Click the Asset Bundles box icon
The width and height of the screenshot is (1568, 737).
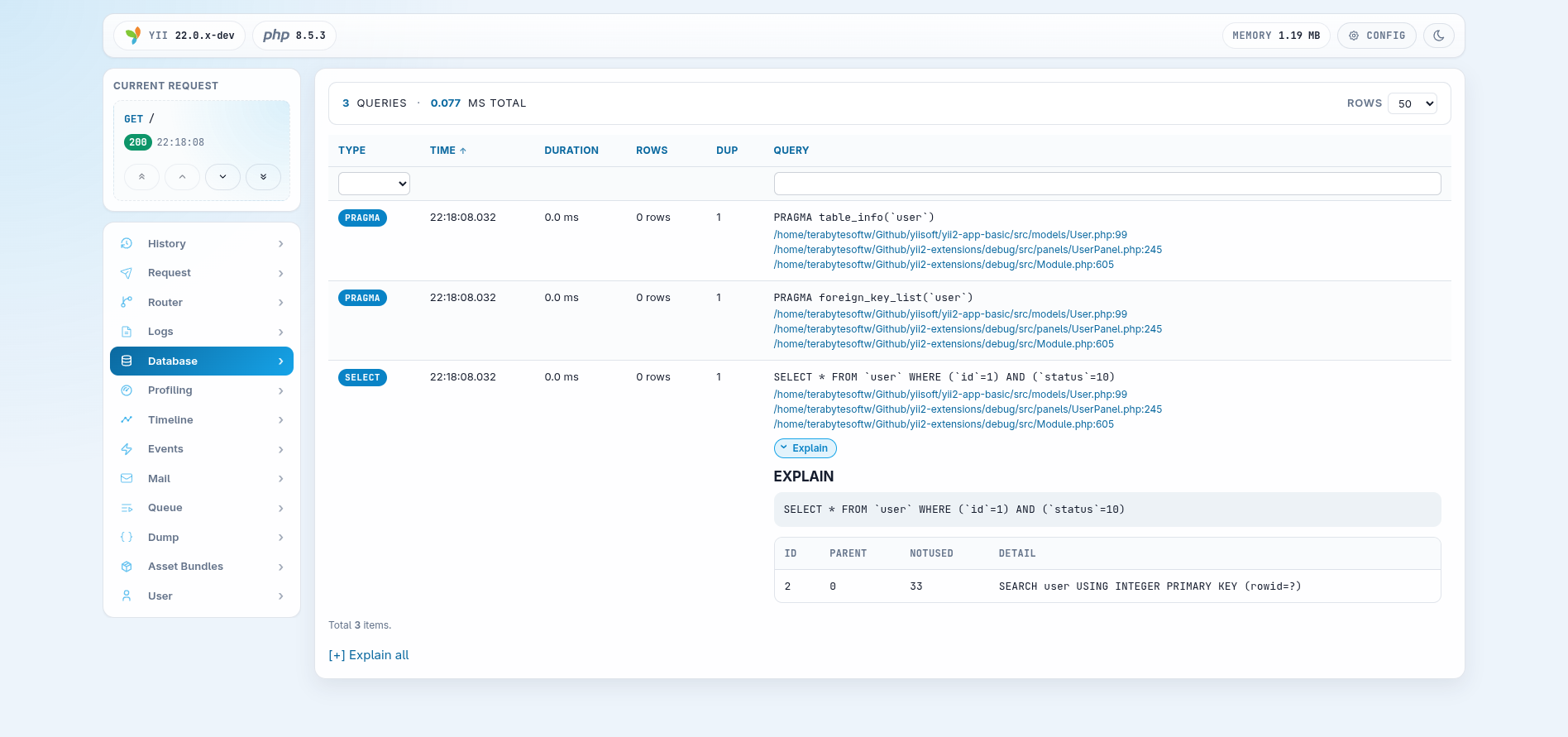127,567
